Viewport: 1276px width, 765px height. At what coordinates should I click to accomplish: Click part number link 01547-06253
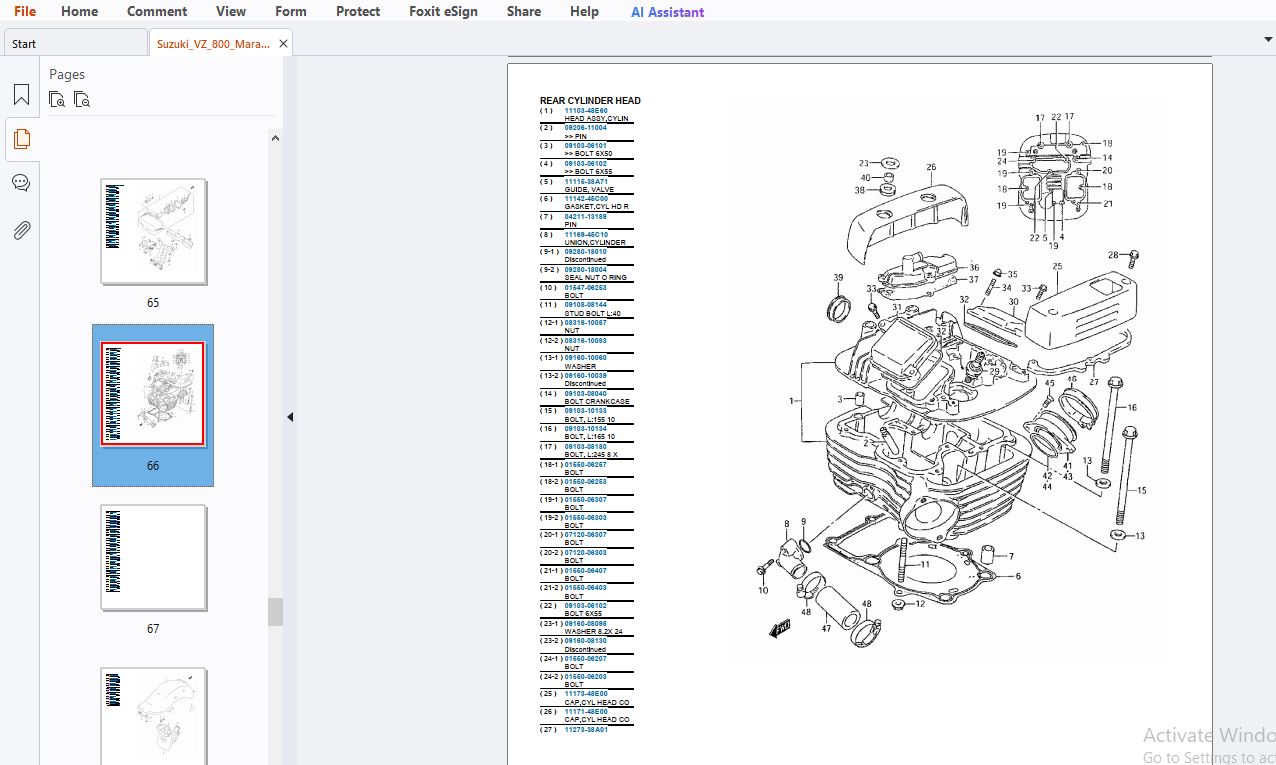(x=585, y=288)
